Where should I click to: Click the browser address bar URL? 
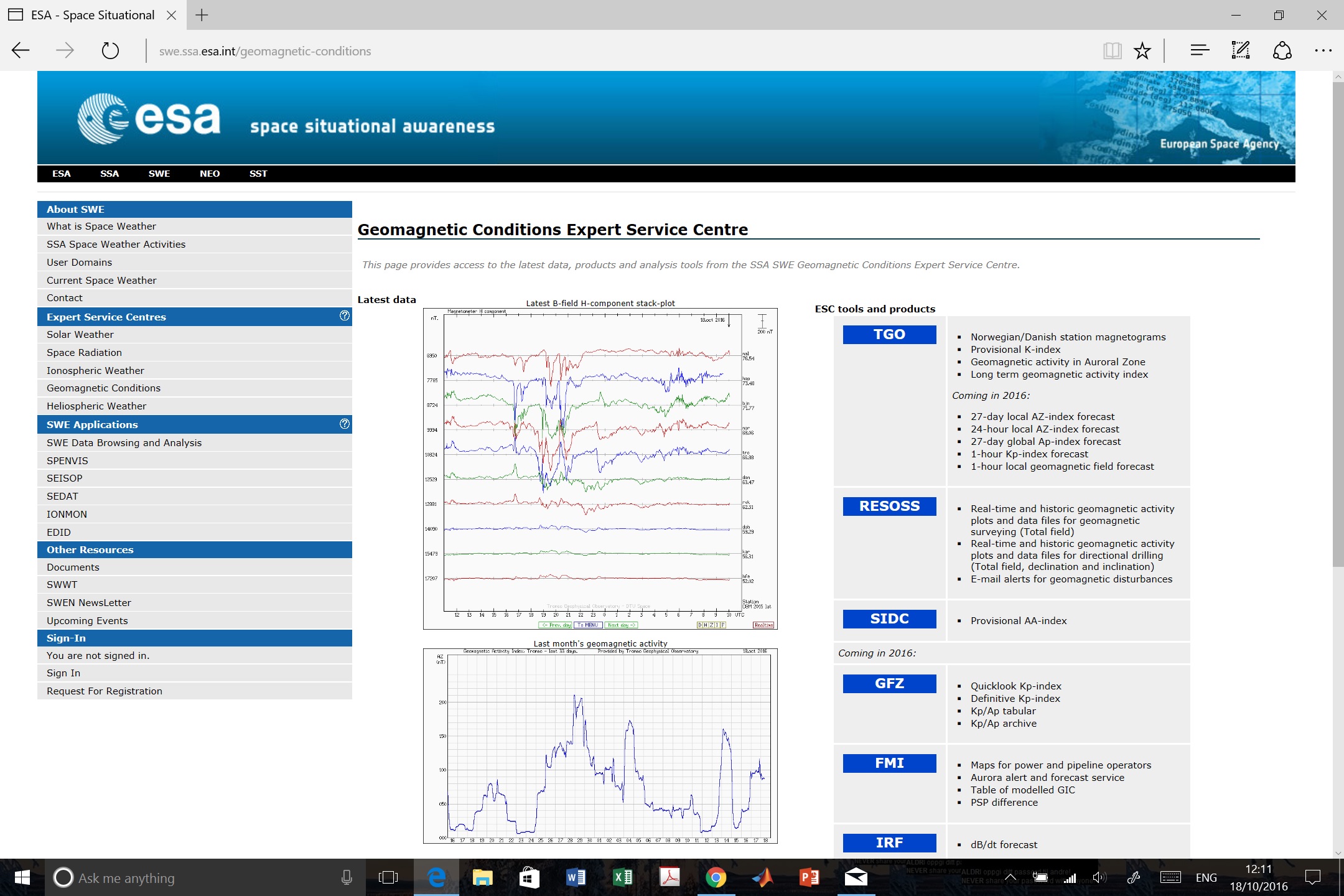click(265, 51)
